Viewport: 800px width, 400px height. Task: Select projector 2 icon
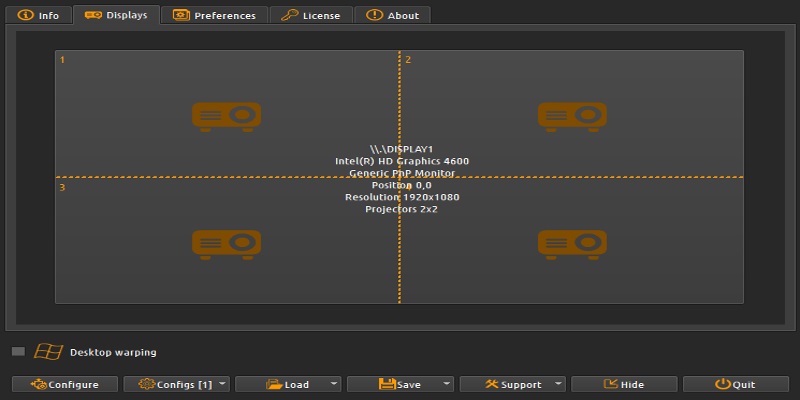pyautogui.click(x=572, y=117)
